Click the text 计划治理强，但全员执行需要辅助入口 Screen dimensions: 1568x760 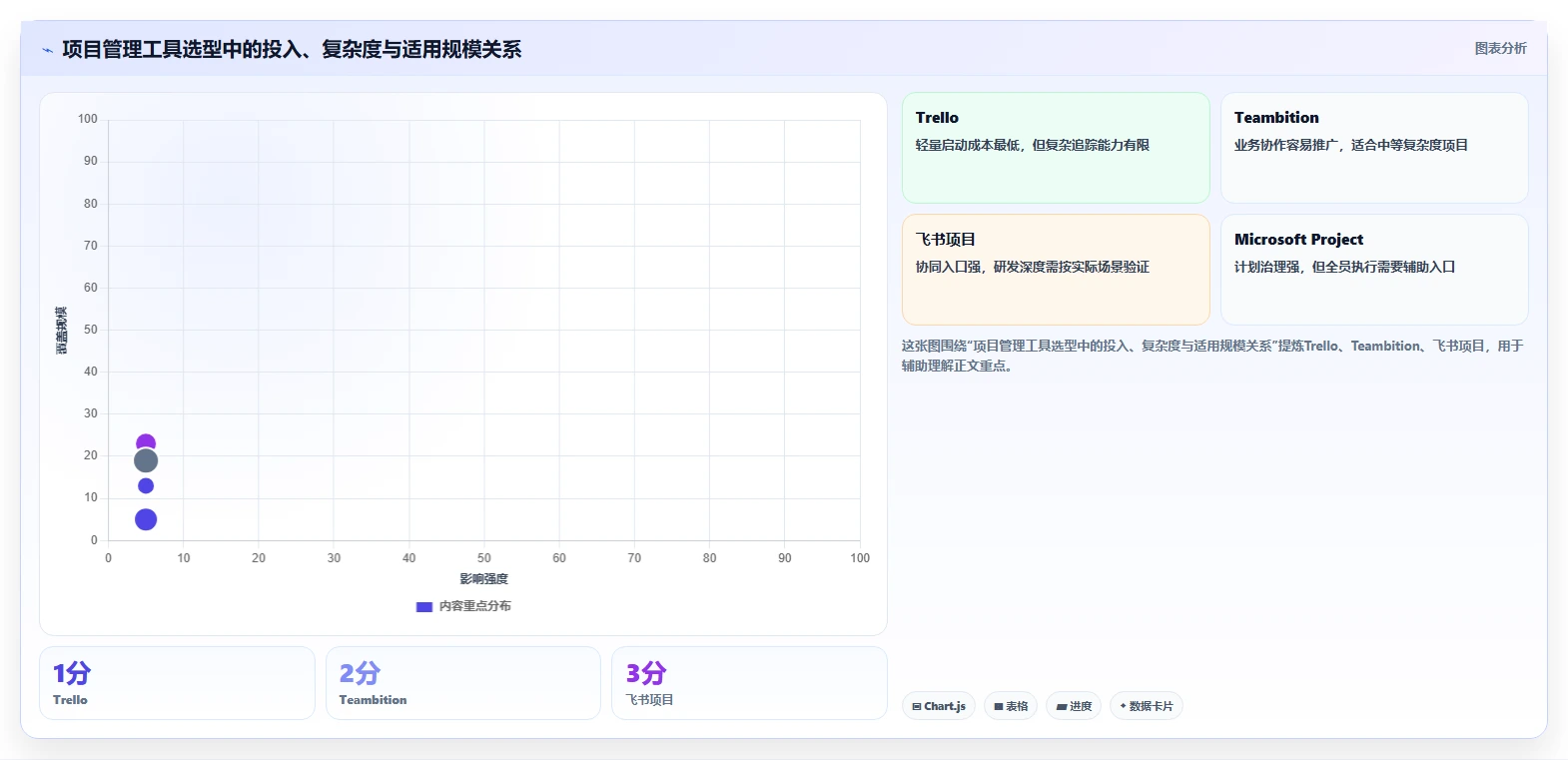click(x=1344, y=267)
